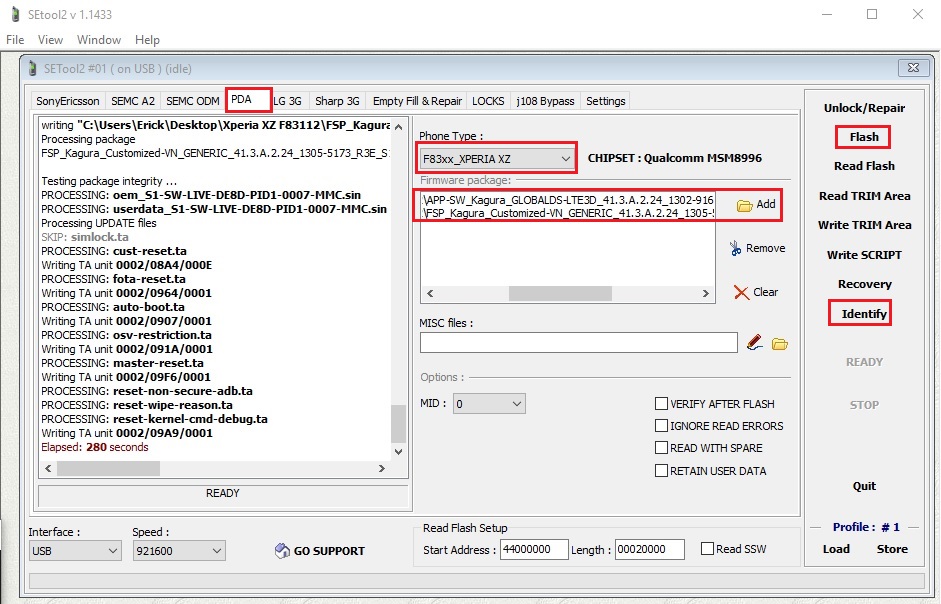This screenshot has width=941, height=604.
Task: Click the log scroll up arrow
Action: 398,127
